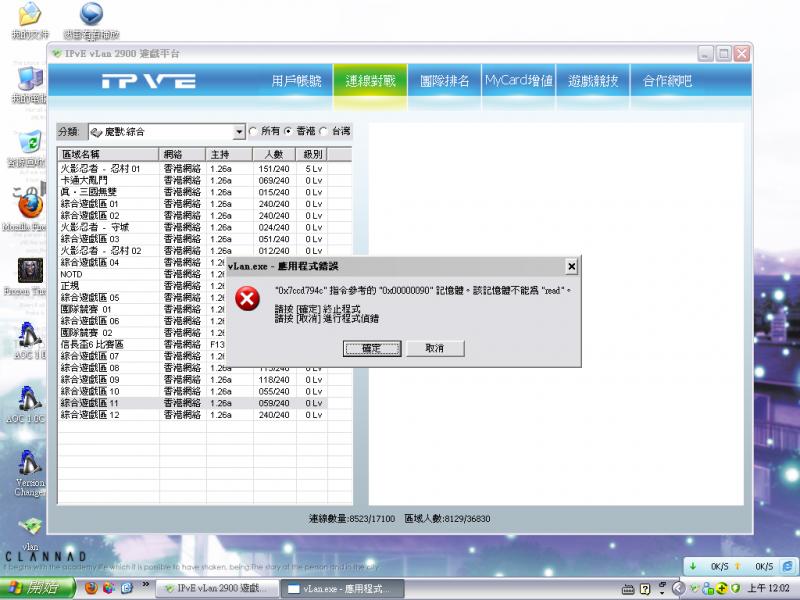The width and height of the screenshot is (800, 600).
Task: Open the 分類 category dropdown
Action: (240, 131)
